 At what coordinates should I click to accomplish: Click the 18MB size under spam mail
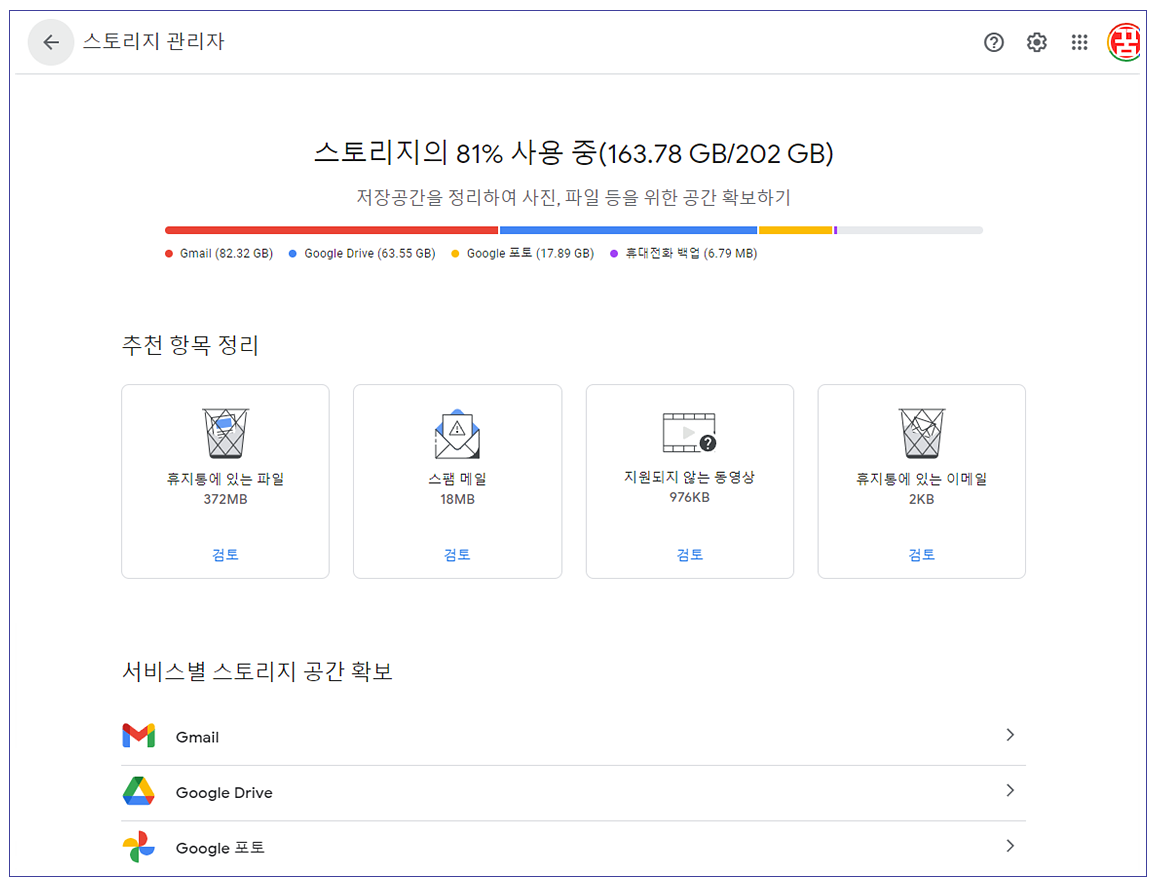click(457, 499)
